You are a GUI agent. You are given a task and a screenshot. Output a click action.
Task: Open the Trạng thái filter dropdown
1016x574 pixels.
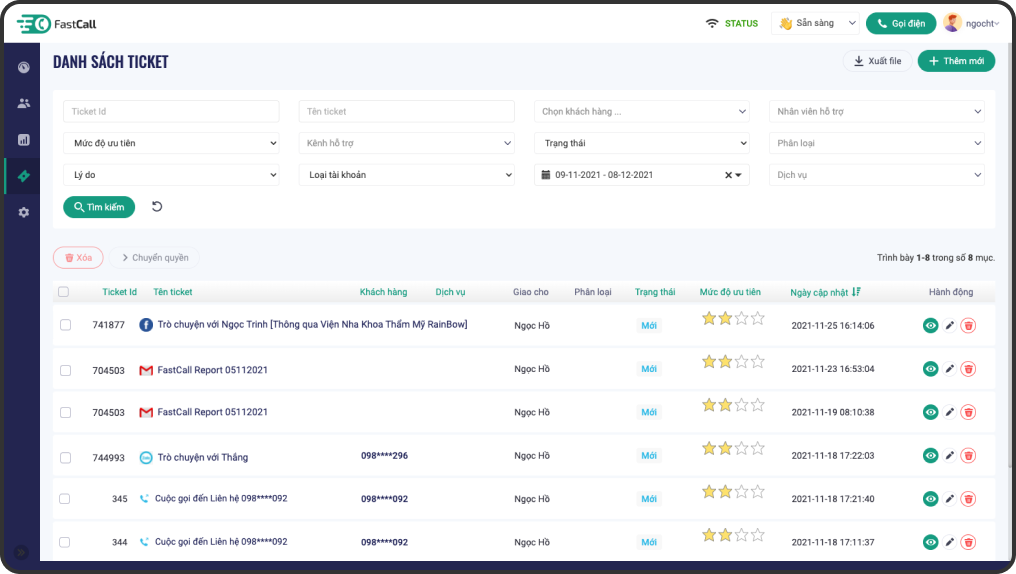(641, 143)
